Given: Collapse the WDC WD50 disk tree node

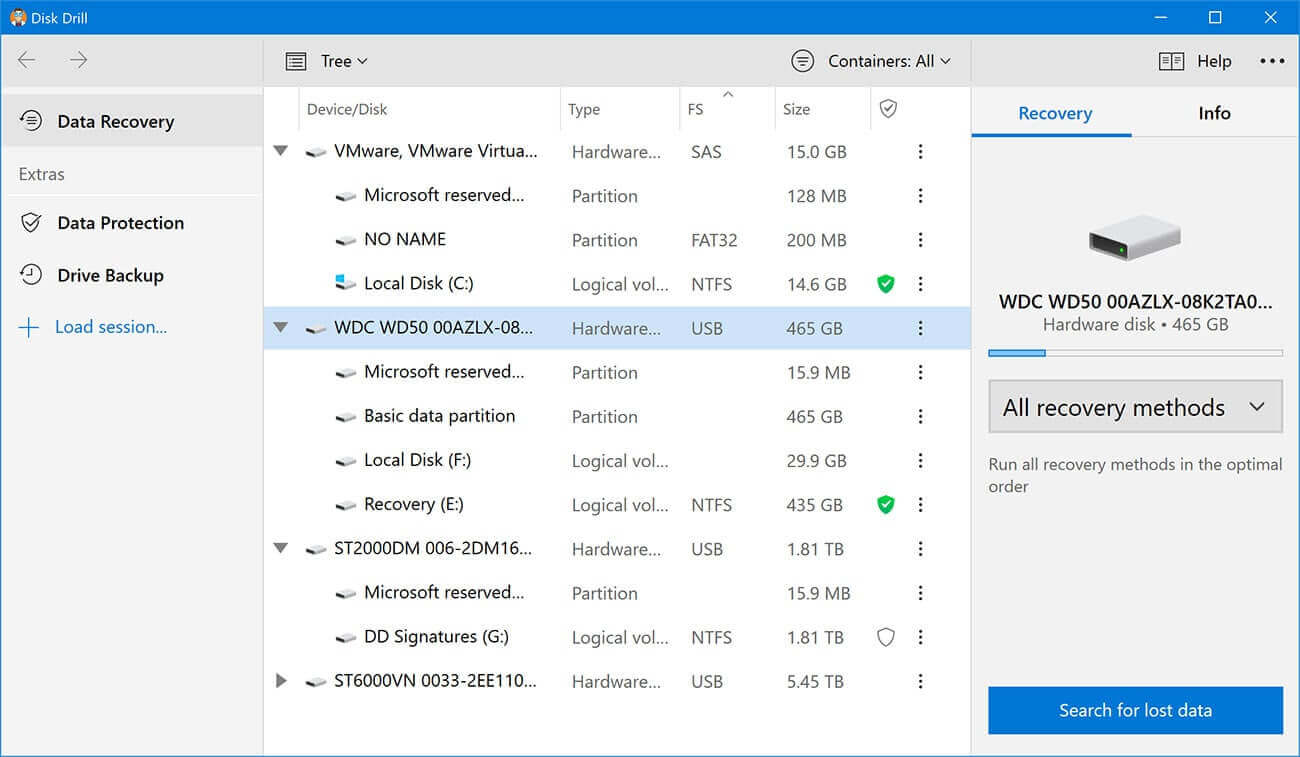Looking at the screenshot, I should point(281,328).
